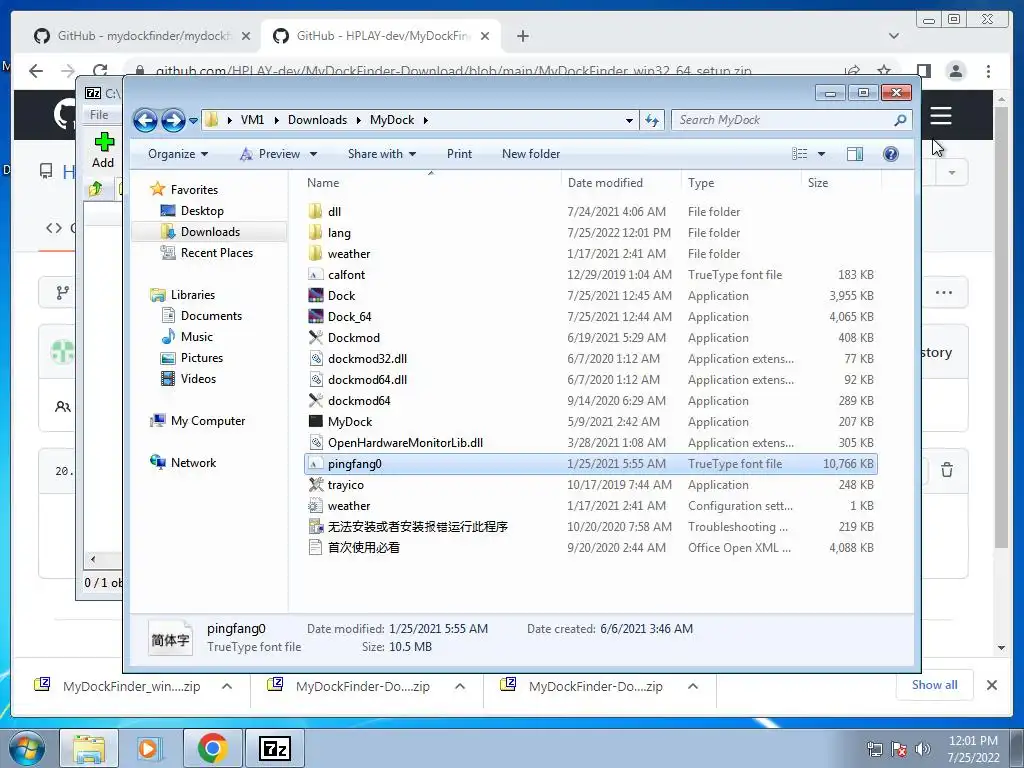Select the dockmod64.dll file

[x=367, y=379]
